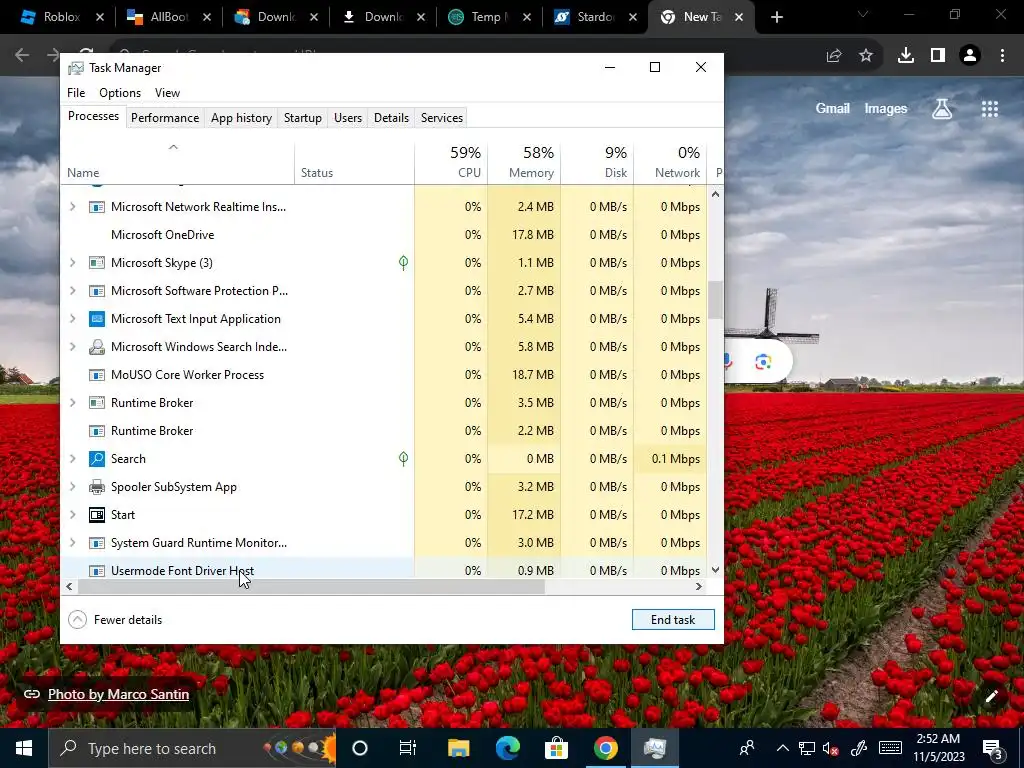Screen dimensions: 1024x768
Task: Open Microsoft Store from taskbar
Action: coord(556,748)
